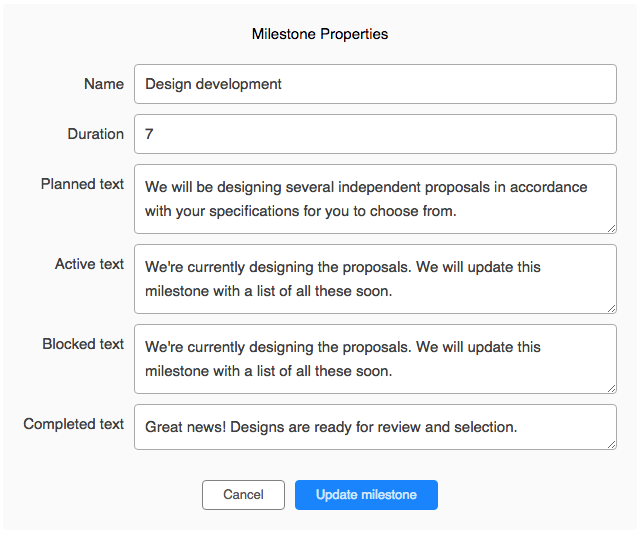Click the Update milestone button

[x=366, y=495]
